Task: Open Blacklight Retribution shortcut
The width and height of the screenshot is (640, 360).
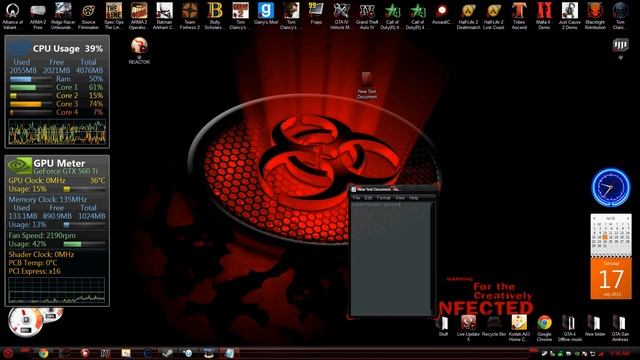Action: [x=595, y=16]
